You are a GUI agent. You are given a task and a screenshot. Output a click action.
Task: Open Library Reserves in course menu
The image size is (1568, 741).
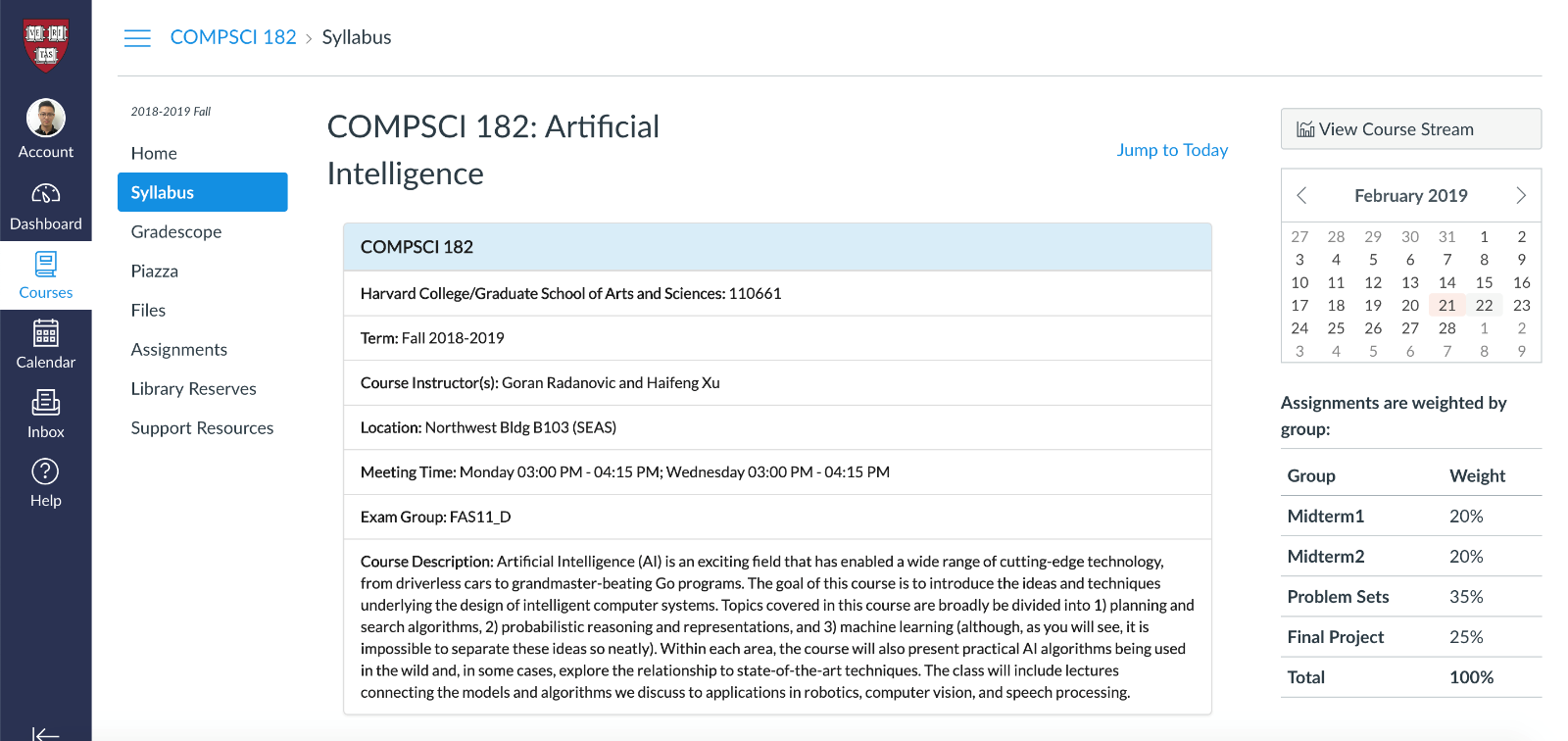pyautogui.click(x=194, y=389)
